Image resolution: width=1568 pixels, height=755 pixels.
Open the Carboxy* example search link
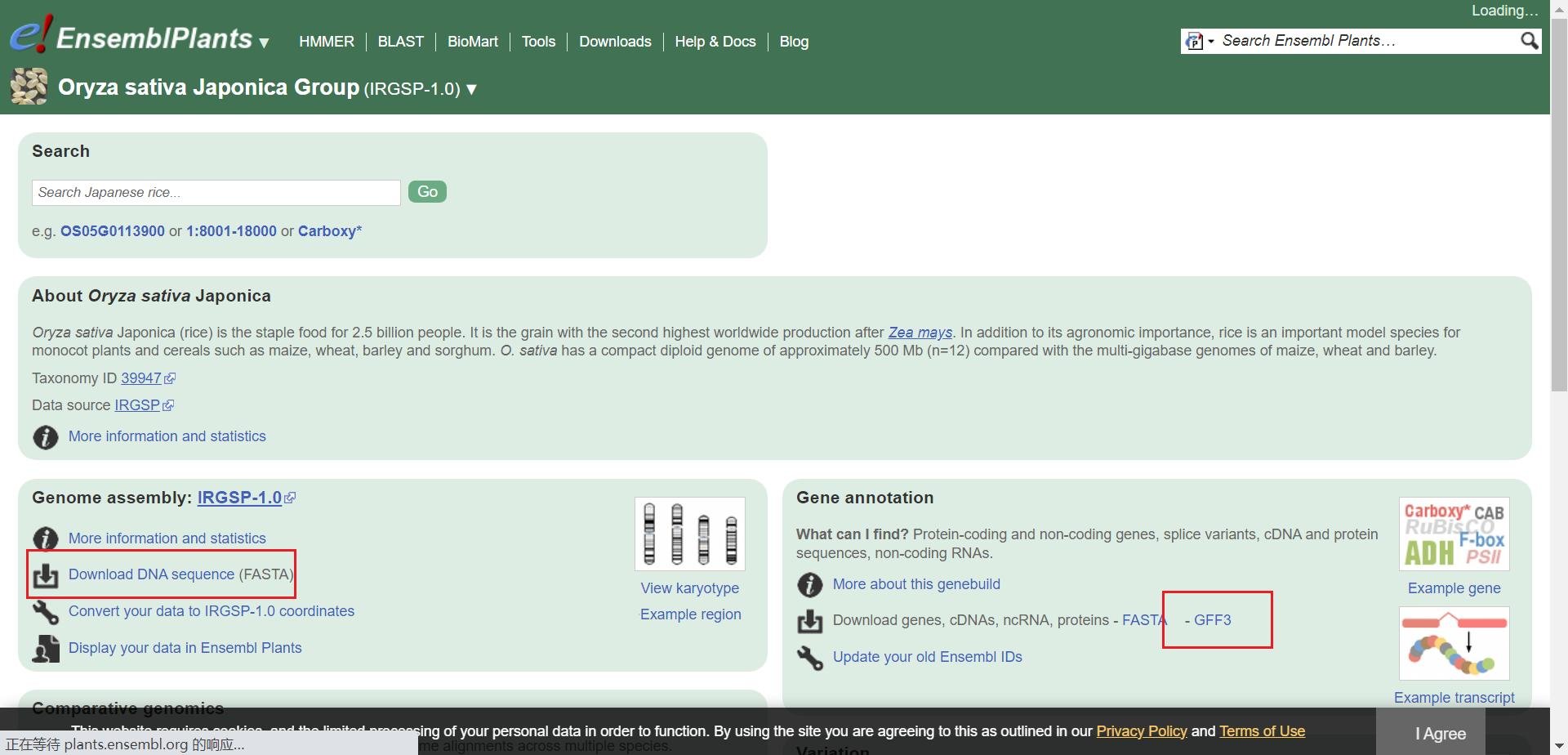(330, 231)
